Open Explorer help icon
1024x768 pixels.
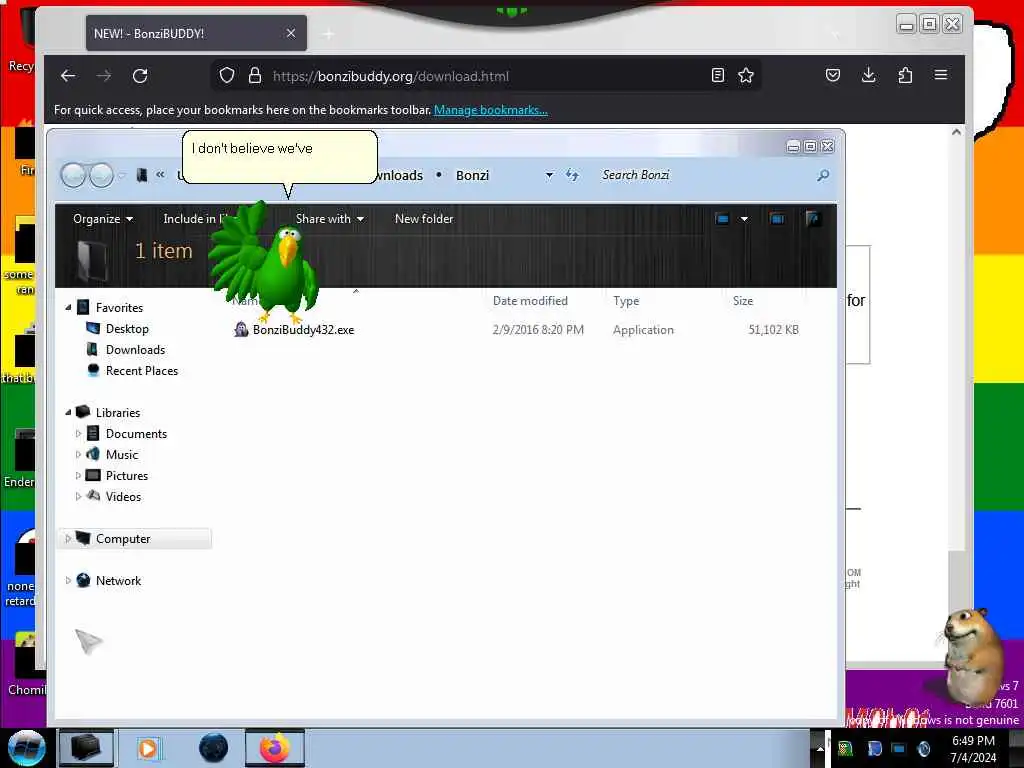812,219
